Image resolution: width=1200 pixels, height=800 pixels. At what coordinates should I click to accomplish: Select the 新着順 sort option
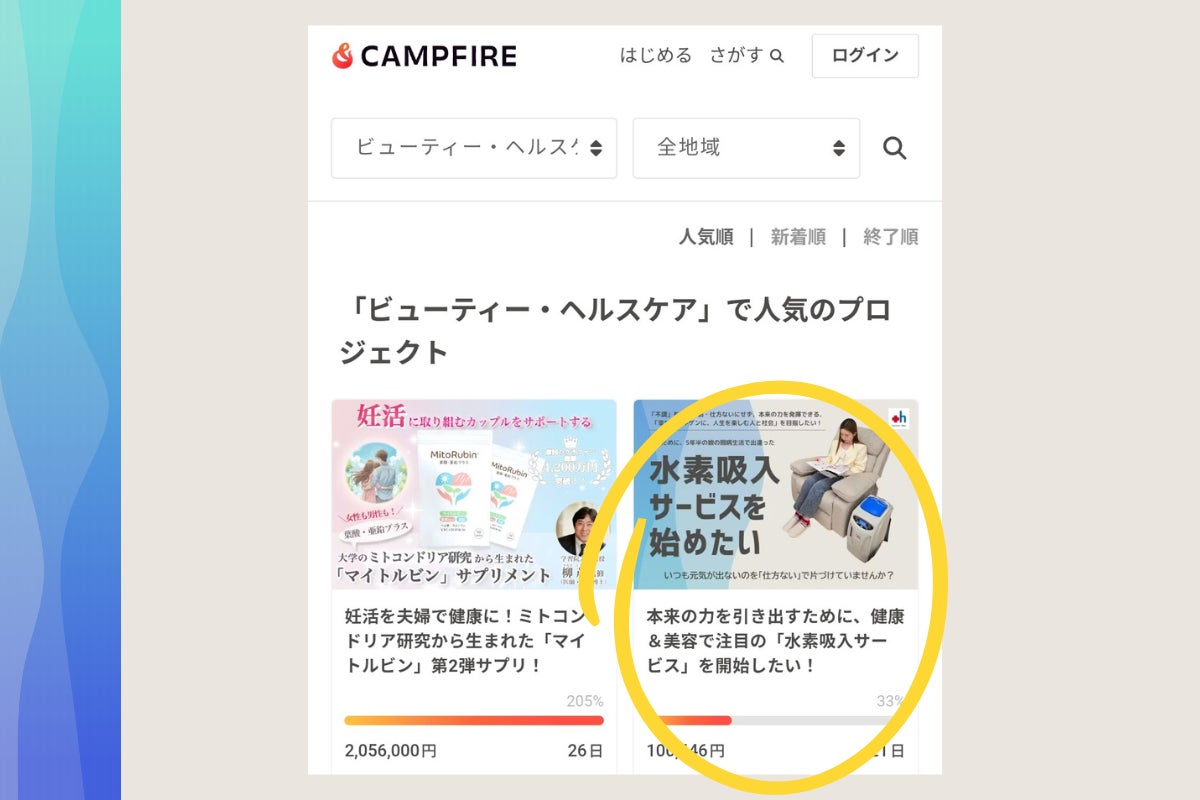[x=798, y=237]
